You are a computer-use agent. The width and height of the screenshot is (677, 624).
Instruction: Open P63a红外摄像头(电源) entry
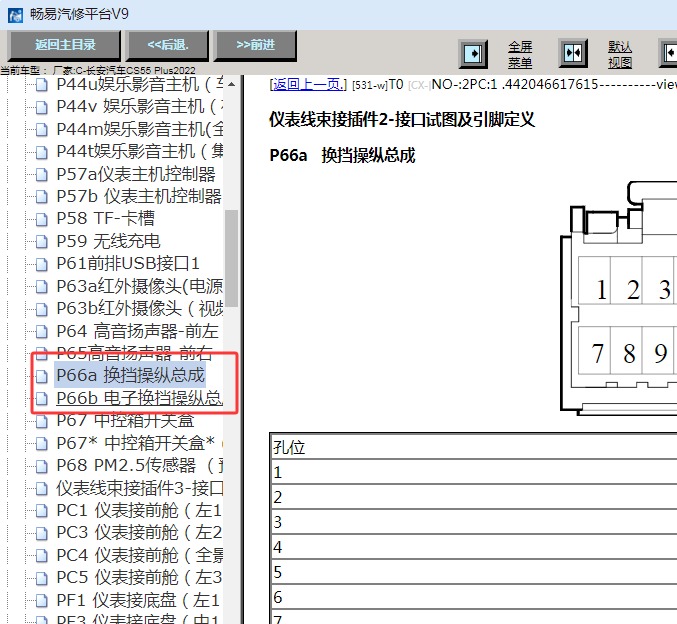pos(139,286)
